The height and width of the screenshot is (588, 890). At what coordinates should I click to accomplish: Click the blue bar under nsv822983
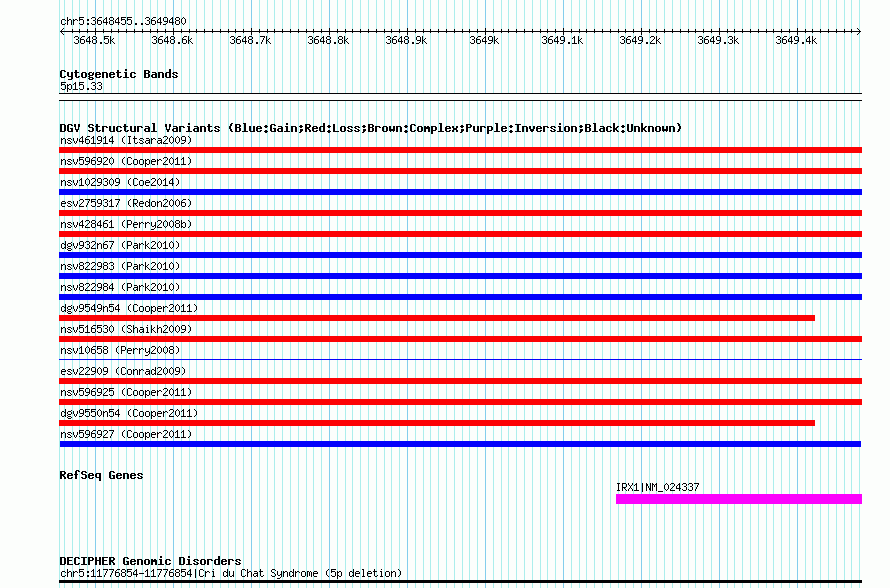pos(460,276)
